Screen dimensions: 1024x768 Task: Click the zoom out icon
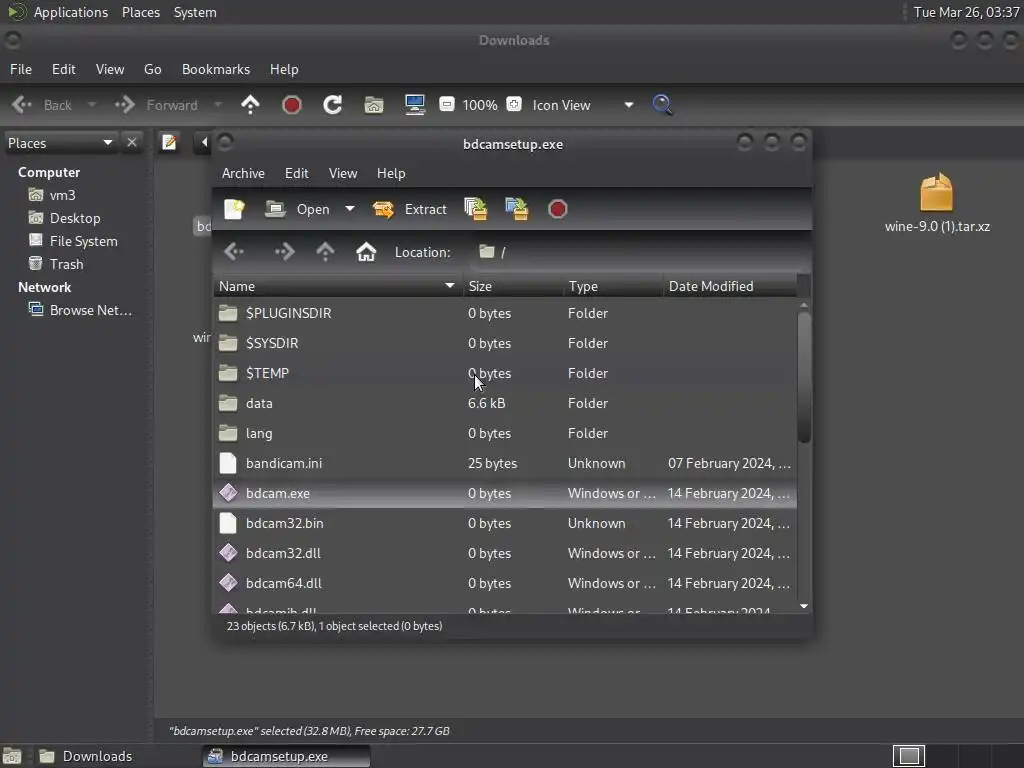447,104
